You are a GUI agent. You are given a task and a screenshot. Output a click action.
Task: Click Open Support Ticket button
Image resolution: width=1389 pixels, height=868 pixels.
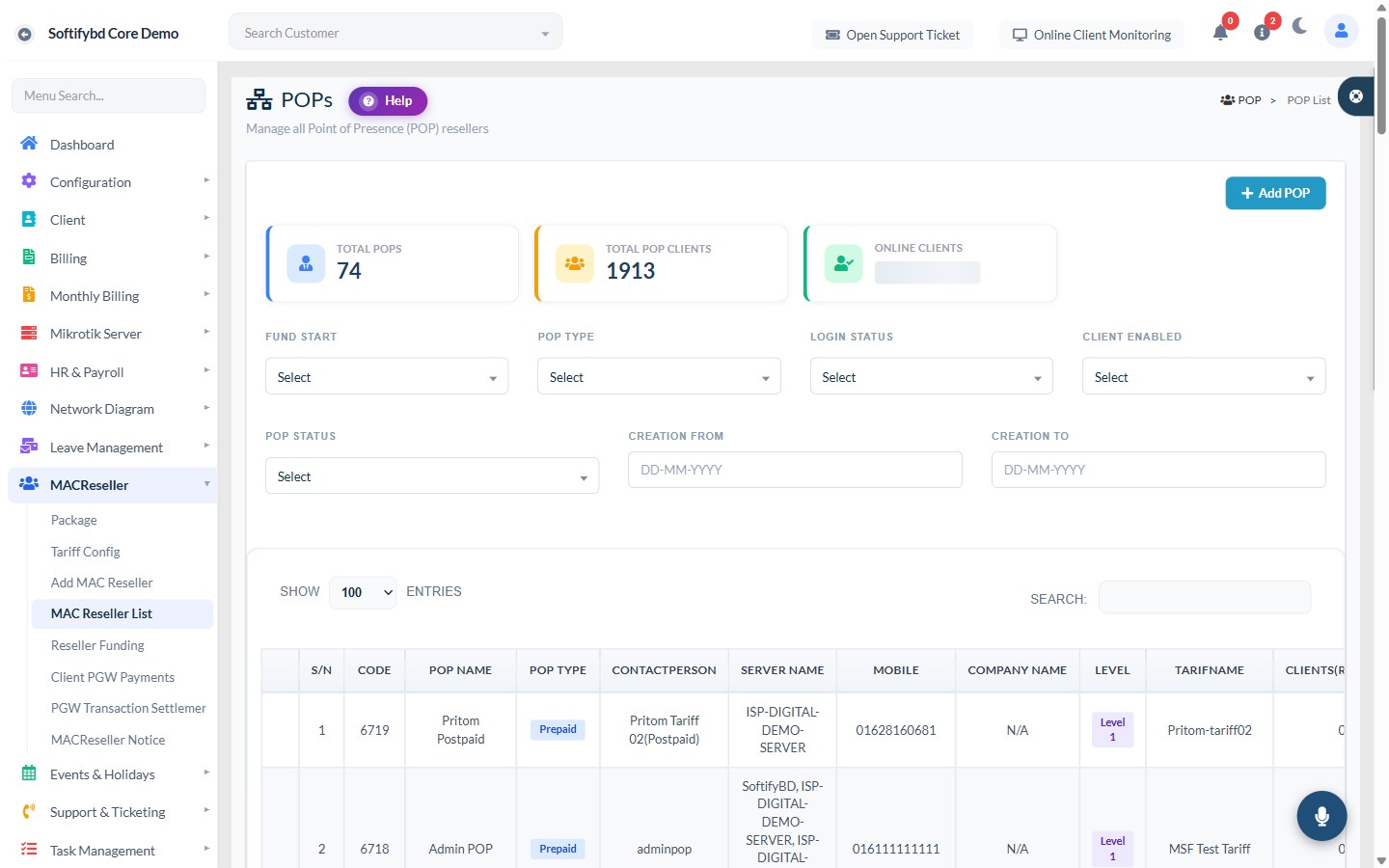pyautogui.click(x=892, y=35)
